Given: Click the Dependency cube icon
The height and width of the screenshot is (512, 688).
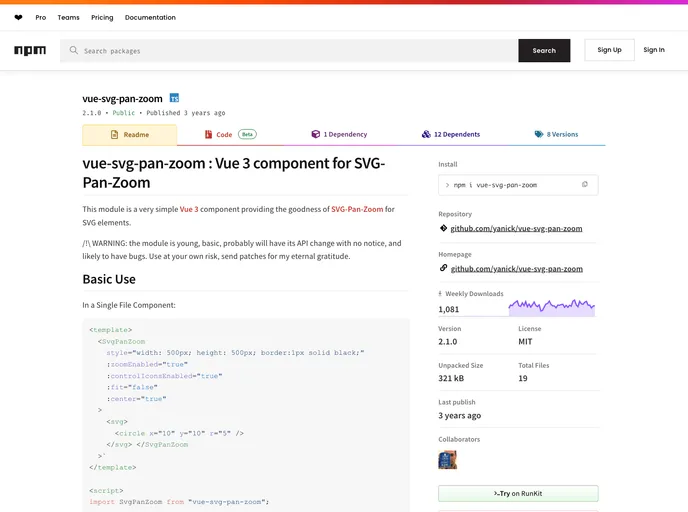Looking at the screenshot, I should tap(315, 134).
